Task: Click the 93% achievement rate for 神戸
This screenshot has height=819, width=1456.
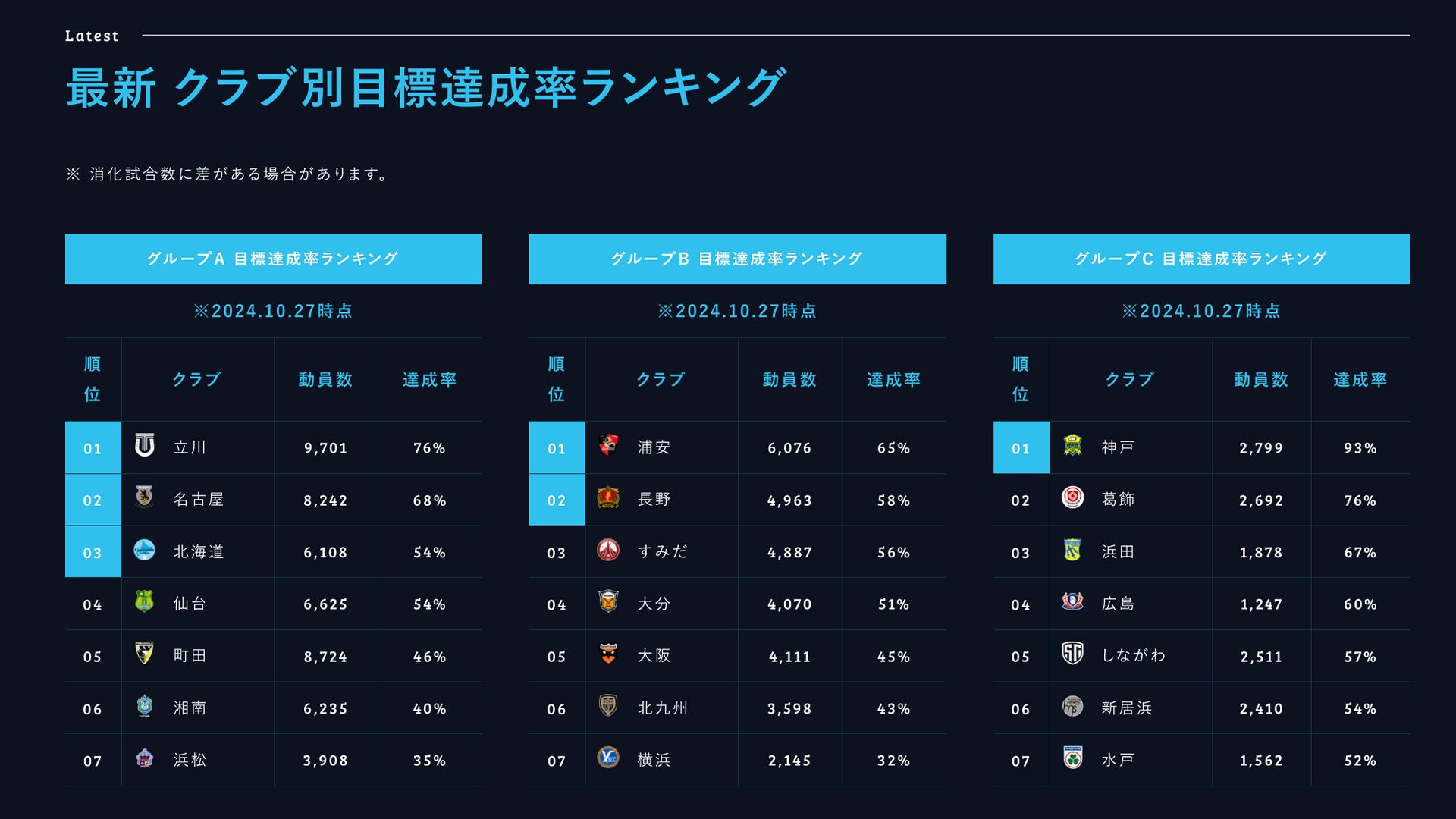Action: tap(1360, 448)
